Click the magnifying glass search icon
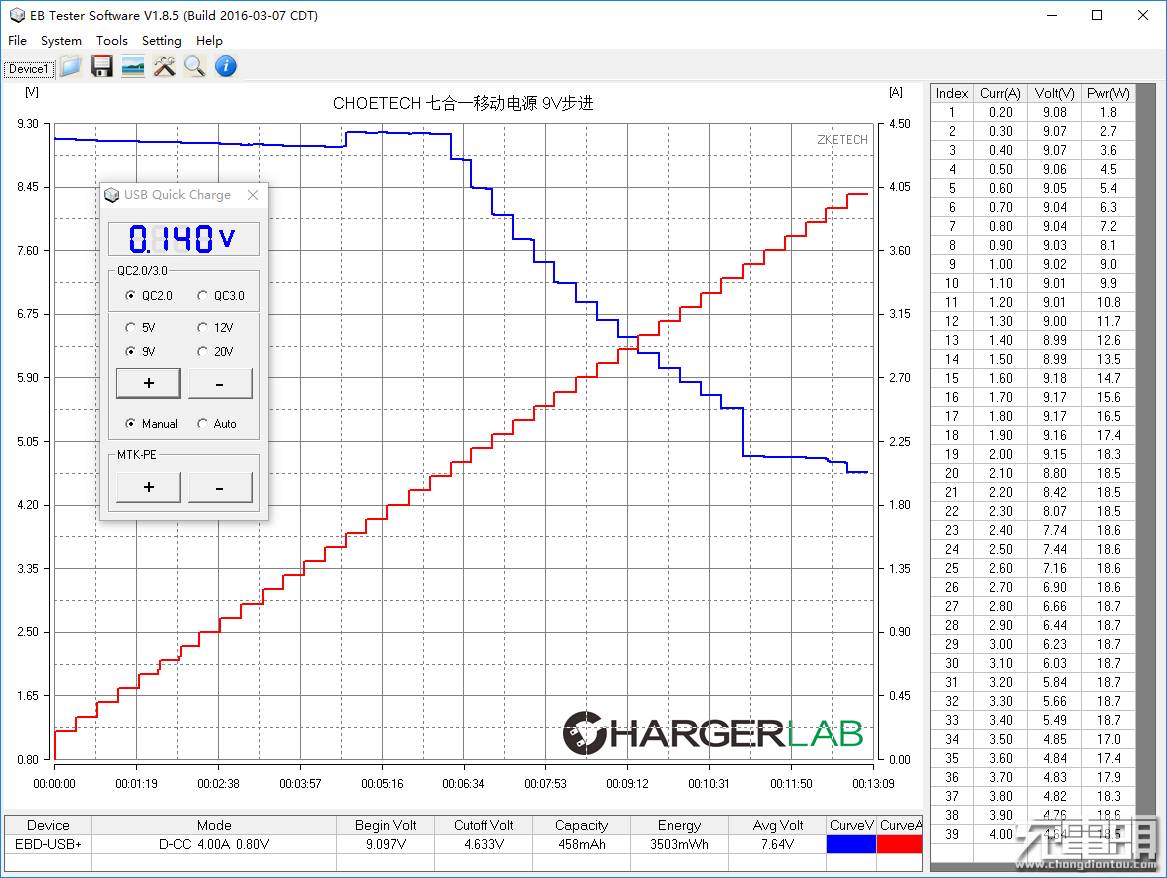The image size is (1167, 878). 194,67
